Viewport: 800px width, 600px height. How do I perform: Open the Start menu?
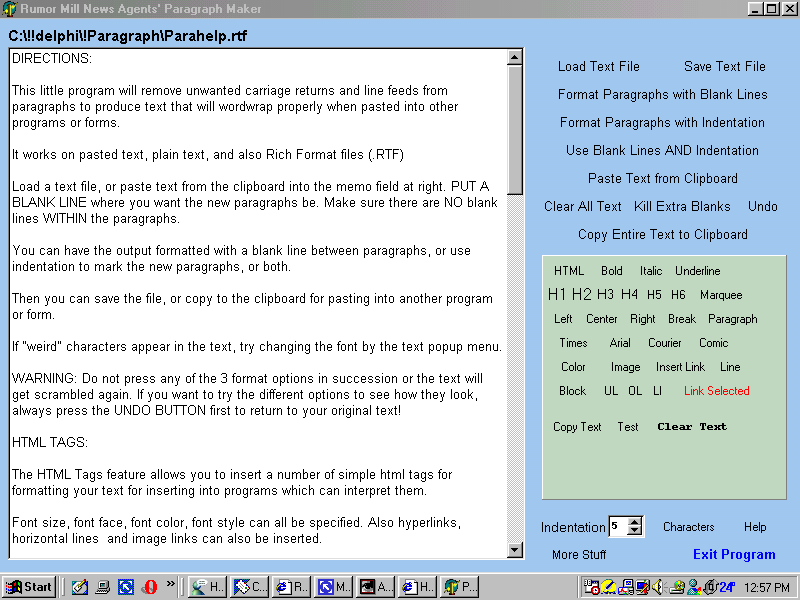29,587
